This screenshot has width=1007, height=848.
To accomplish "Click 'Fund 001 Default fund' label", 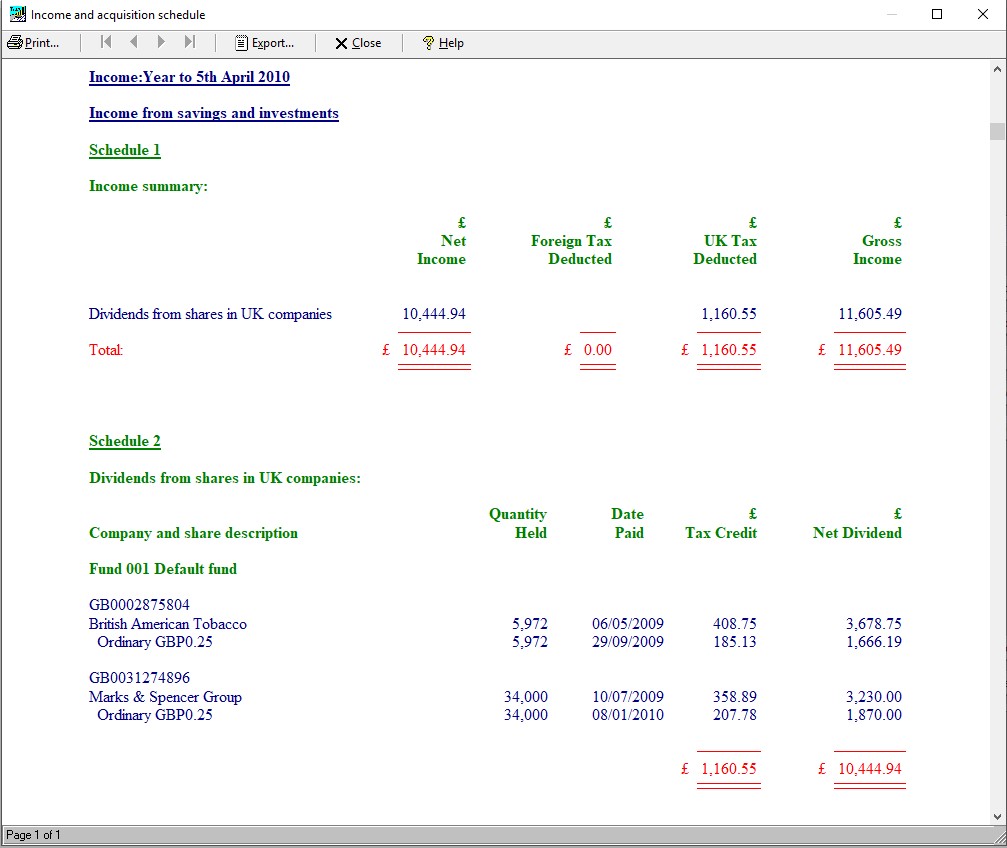I will click(163, 569).
